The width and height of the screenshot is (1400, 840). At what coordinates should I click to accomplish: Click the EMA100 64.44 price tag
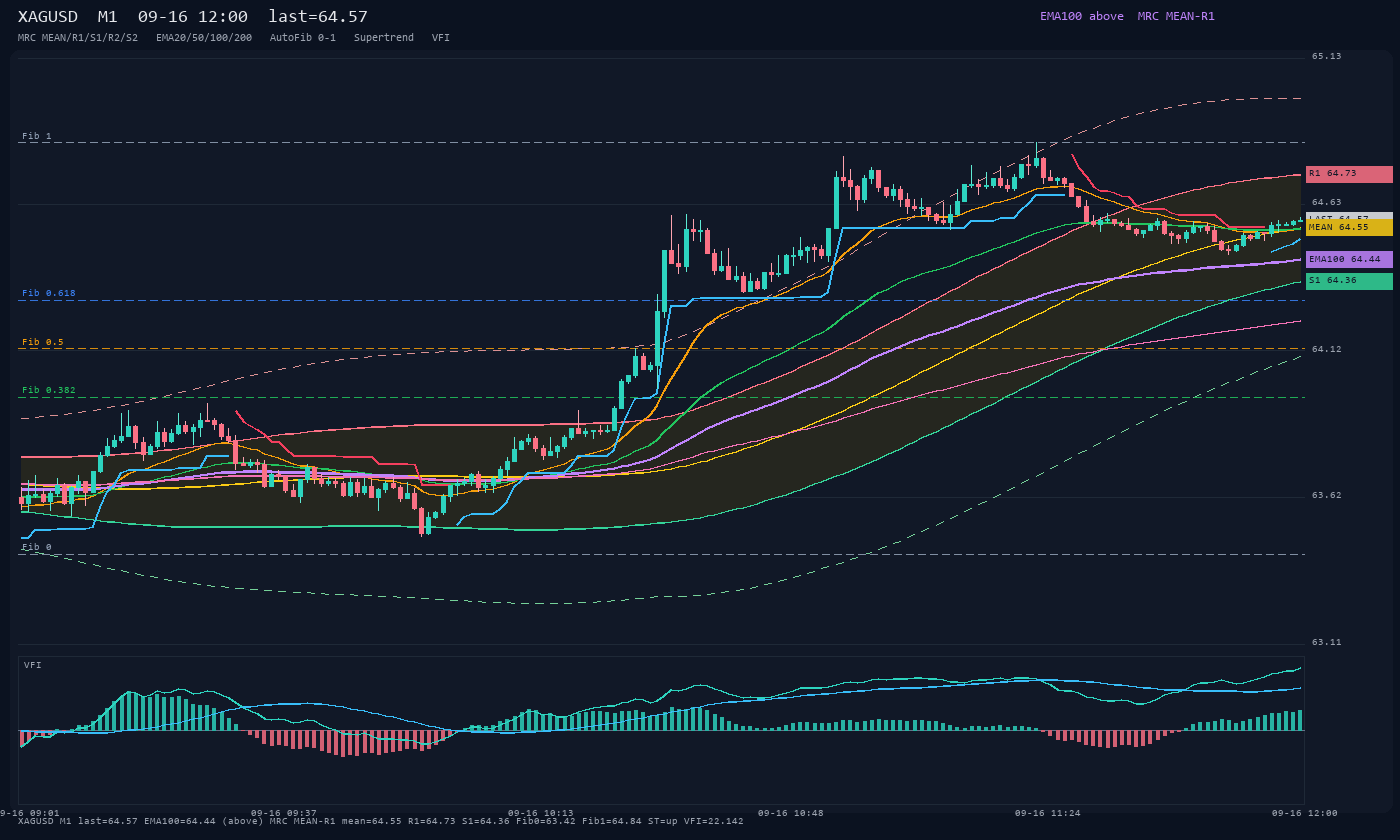(1349, 259)
